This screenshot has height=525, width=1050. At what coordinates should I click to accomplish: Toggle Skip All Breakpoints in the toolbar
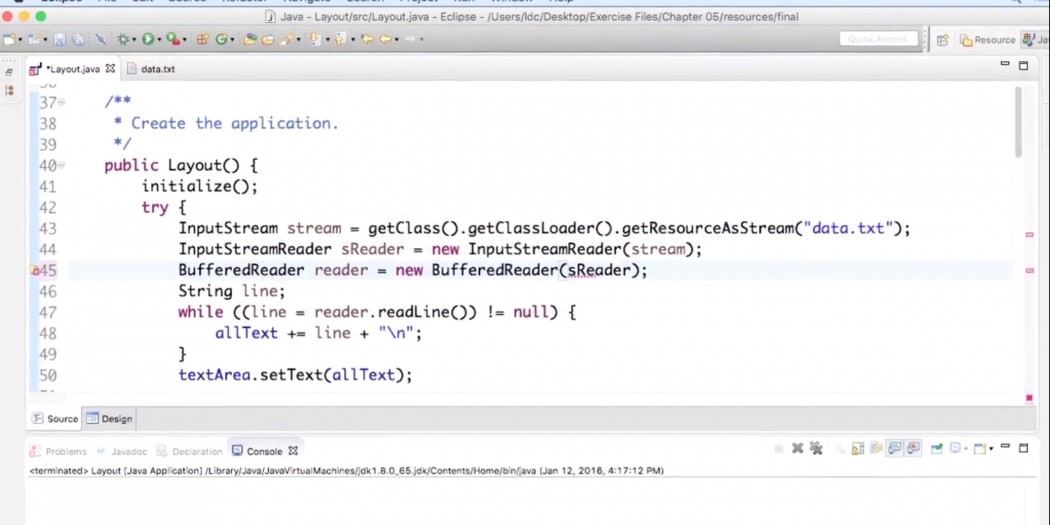[100, 40]
